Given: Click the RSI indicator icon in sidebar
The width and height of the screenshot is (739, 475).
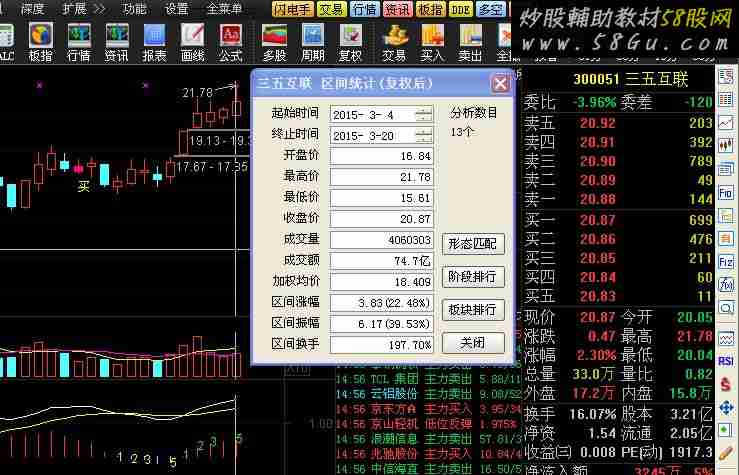Looking at the screenshot, I should tap(726, 361).
